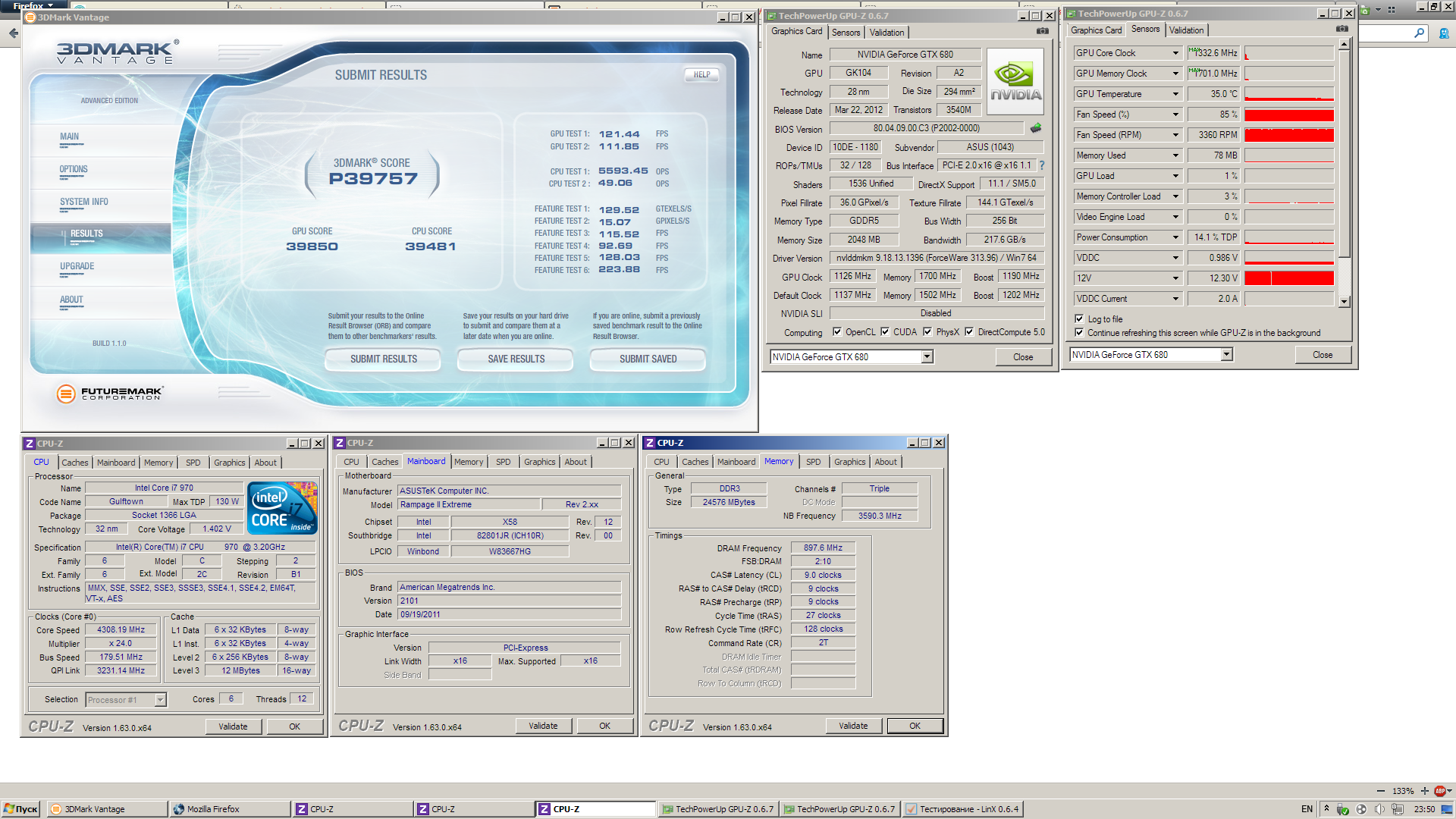Open the Processor #1 selection dropdown
Screen dimensions: 1456x819
pos(160,700)
